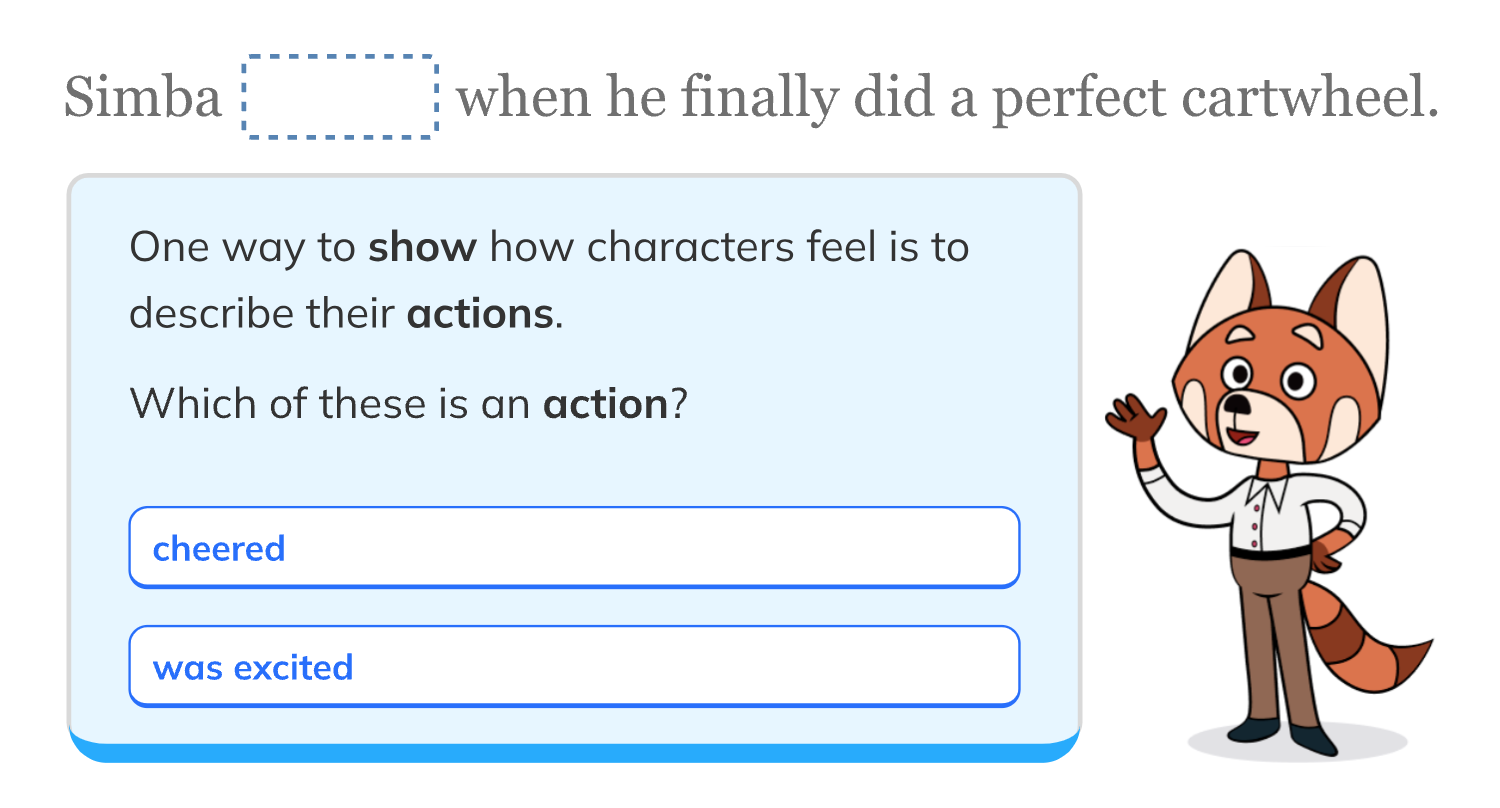This screenshot has height=808, width=1500.
Task: Click the name "Simba" in the sentence
Action: (143, 99)
